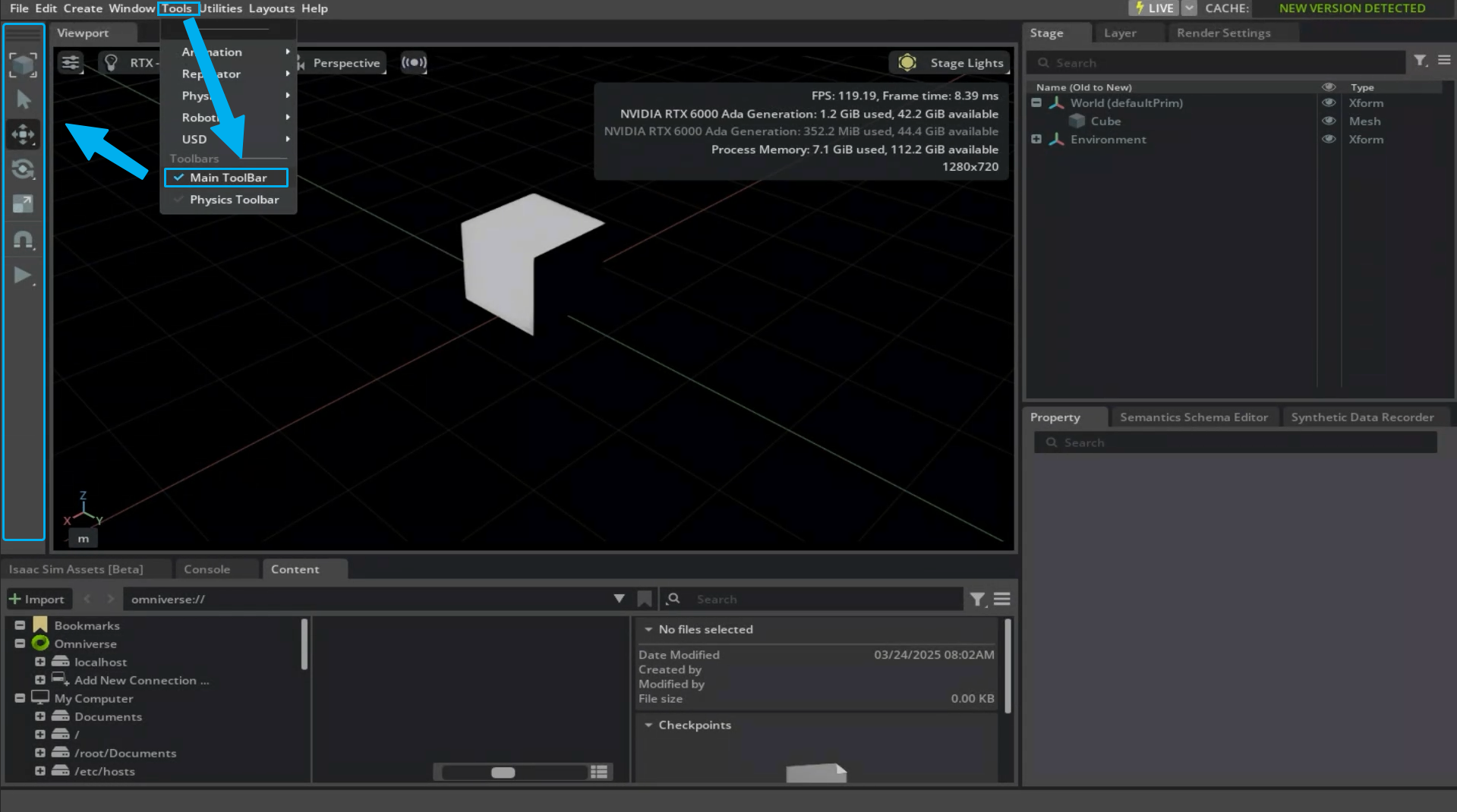Hide World prim using its eye icon
The image size is (1457, 812).
[x=1329, y=103]
